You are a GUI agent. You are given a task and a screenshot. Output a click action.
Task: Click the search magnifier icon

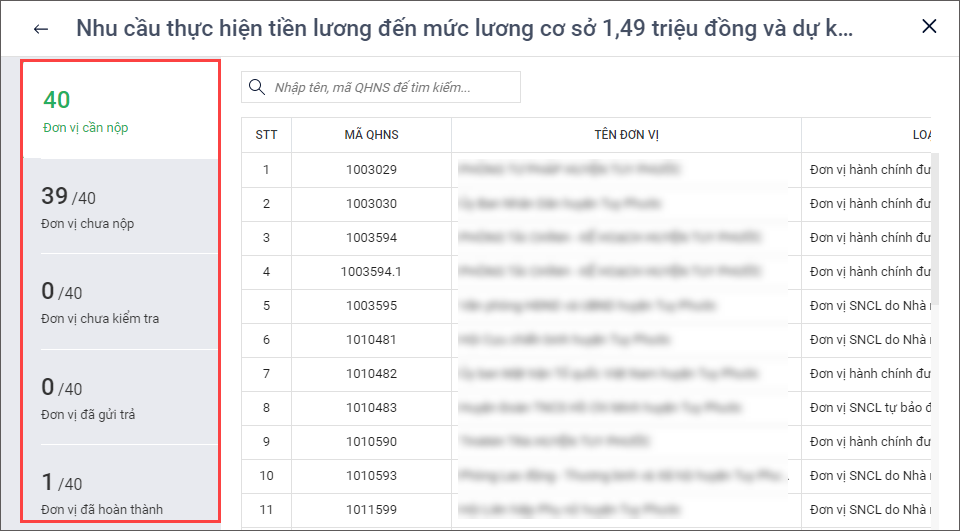point(258,87)
